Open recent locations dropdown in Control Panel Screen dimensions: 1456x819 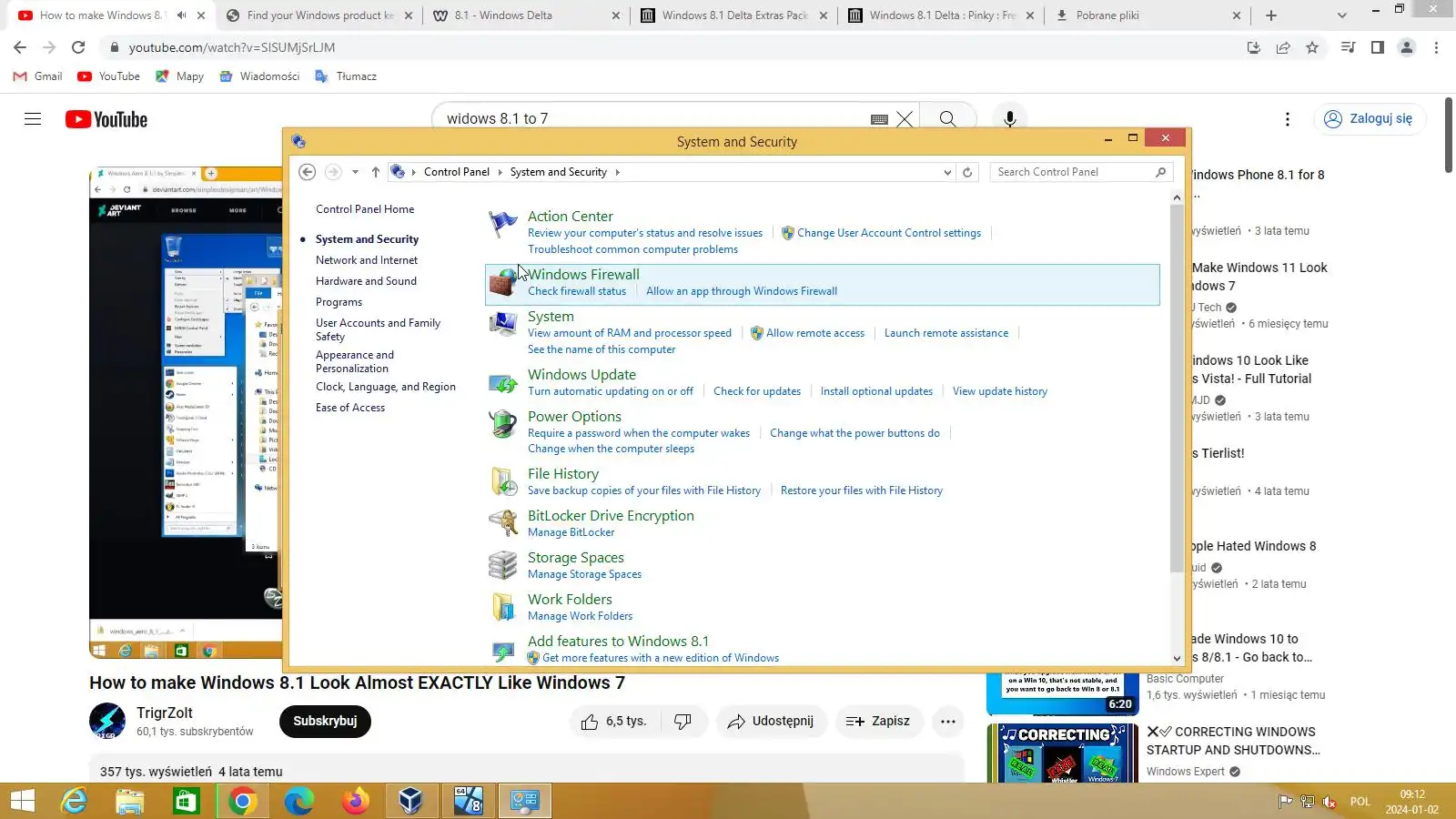pos(355,172)
